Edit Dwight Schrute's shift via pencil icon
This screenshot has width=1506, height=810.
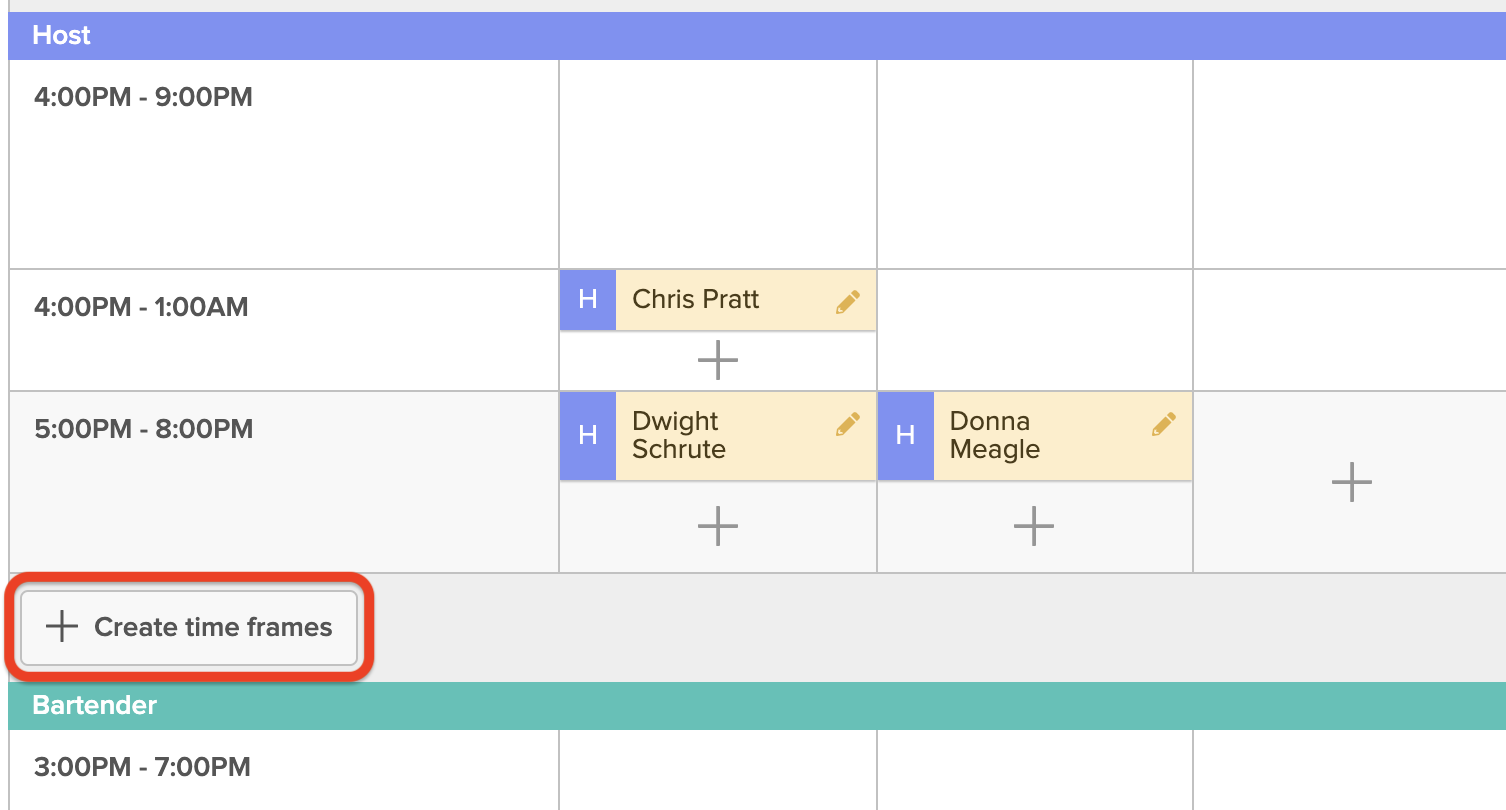coord(846,424)
